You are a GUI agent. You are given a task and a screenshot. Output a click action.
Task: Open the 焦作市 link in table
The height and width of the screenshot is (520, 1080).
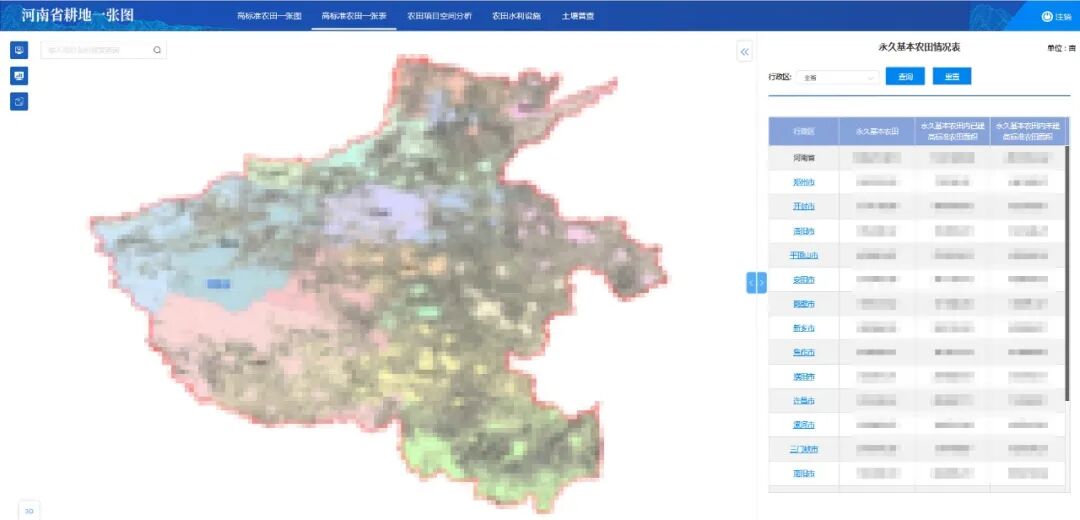[x=804, y=353]
